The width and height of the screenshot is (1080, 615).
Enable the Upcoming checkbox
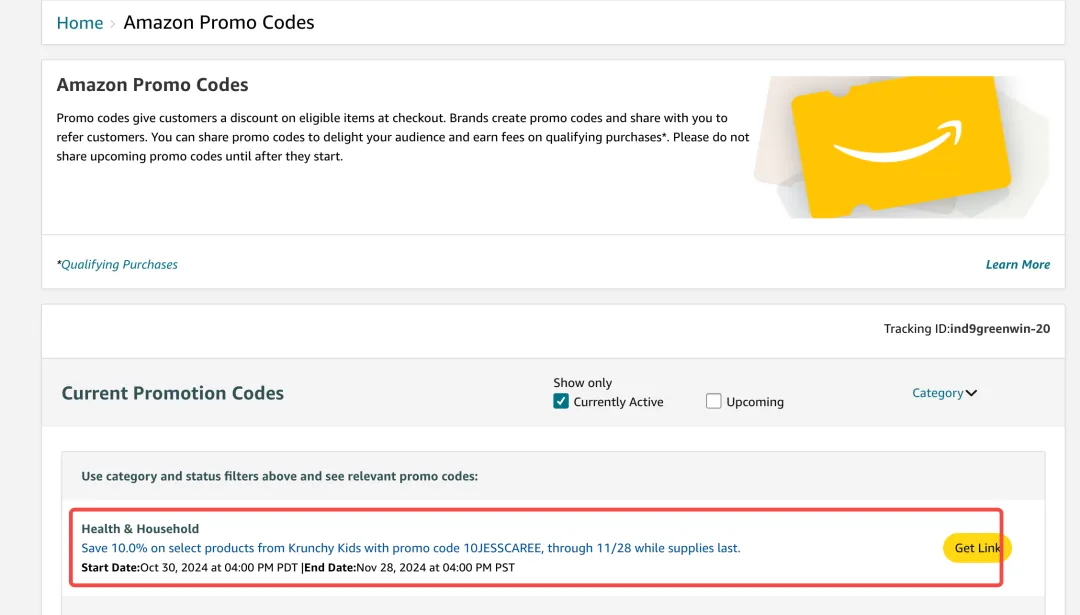pos(713,401)
